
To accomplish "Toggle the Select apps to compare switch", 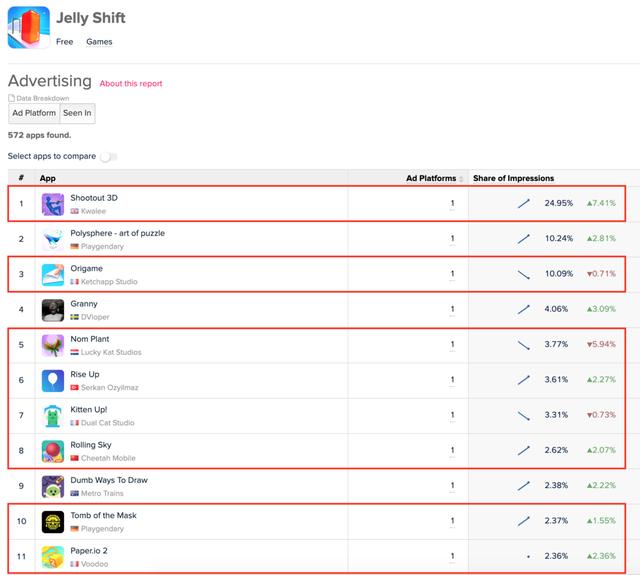I will pyautogui.click(x=108, y=157).
